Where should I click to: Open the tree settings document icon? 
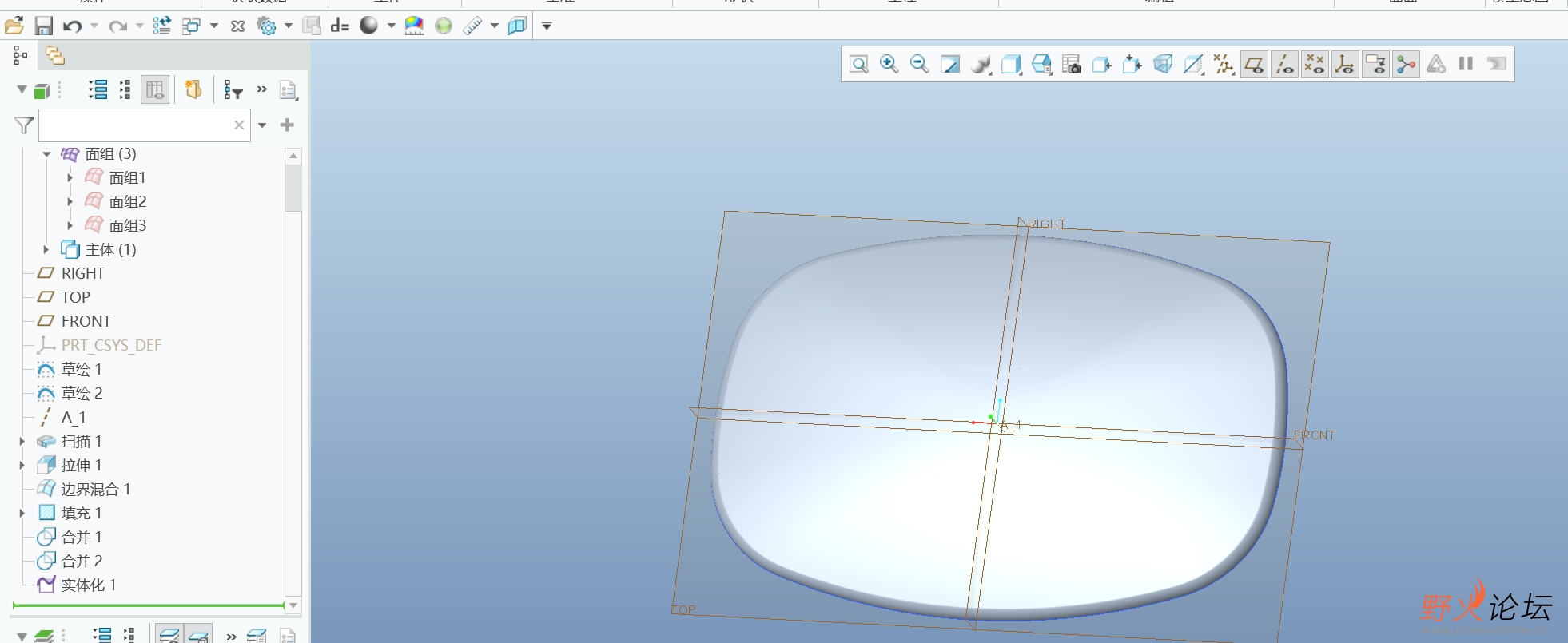(289, 90)
